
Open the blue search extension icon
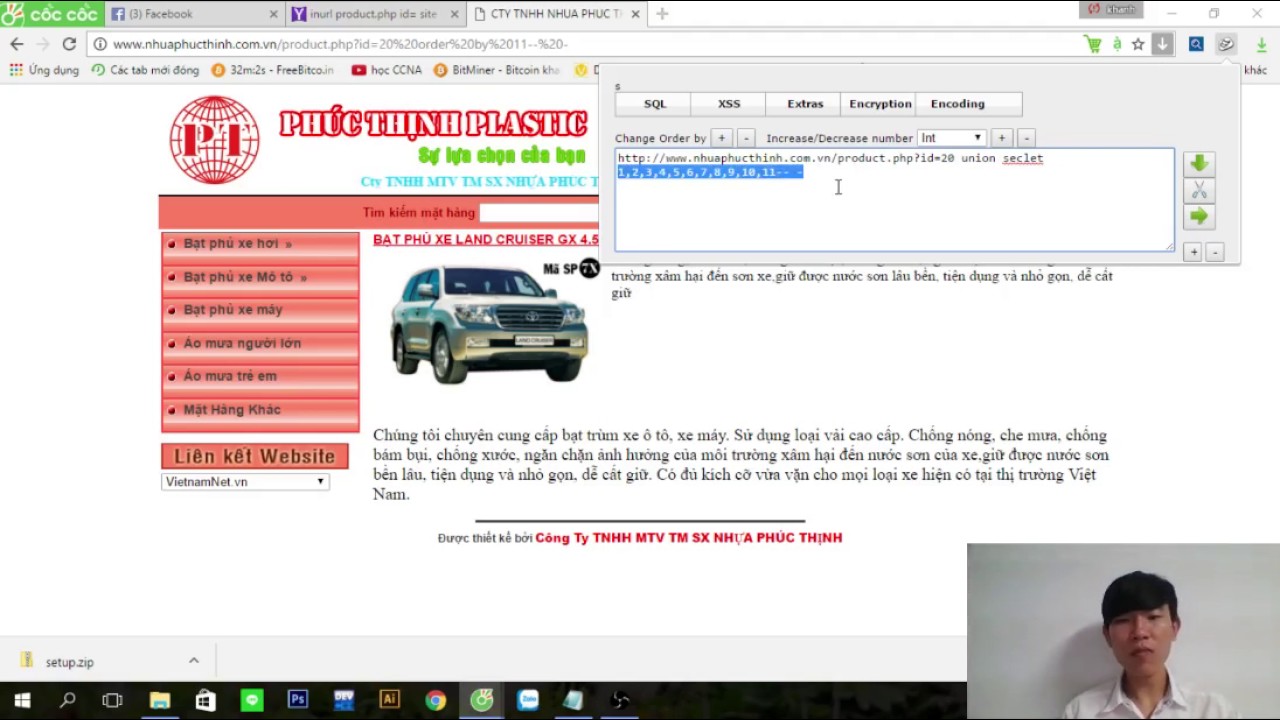(x=1196, y=44)
